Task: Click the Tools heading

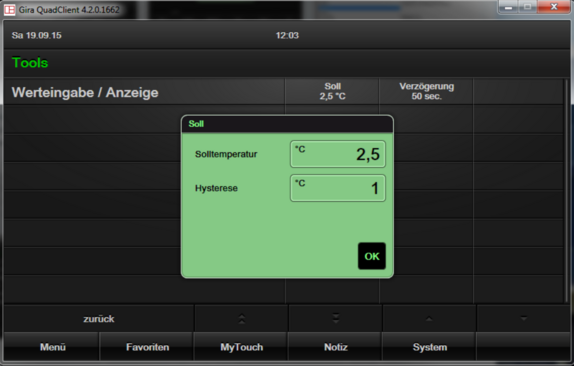Action: 30,63
